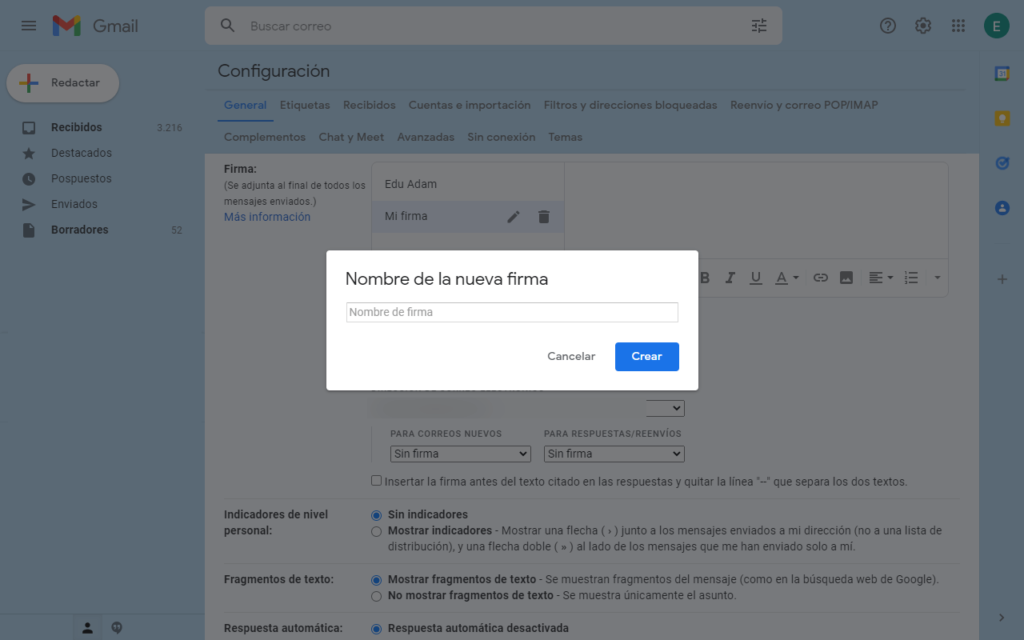
Task: Click Cancelar to dismiss the dialog
Action: (x=571, y=357)
